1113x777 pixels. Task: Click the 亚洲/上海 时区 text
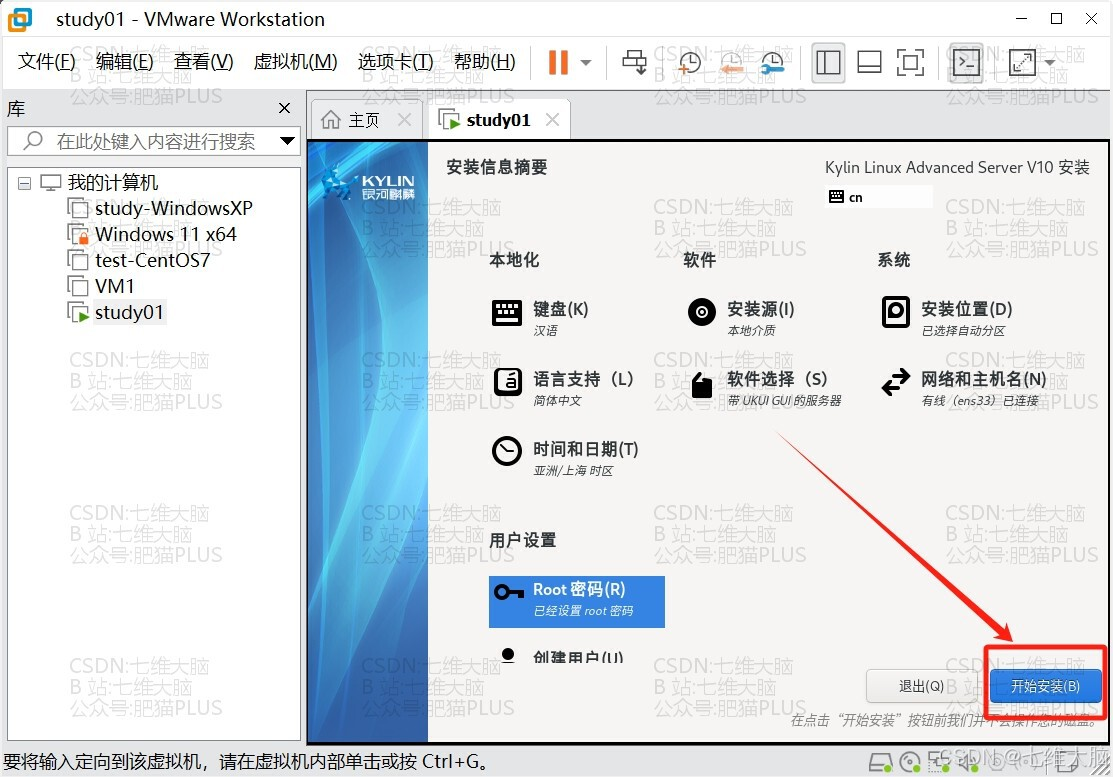573,471
